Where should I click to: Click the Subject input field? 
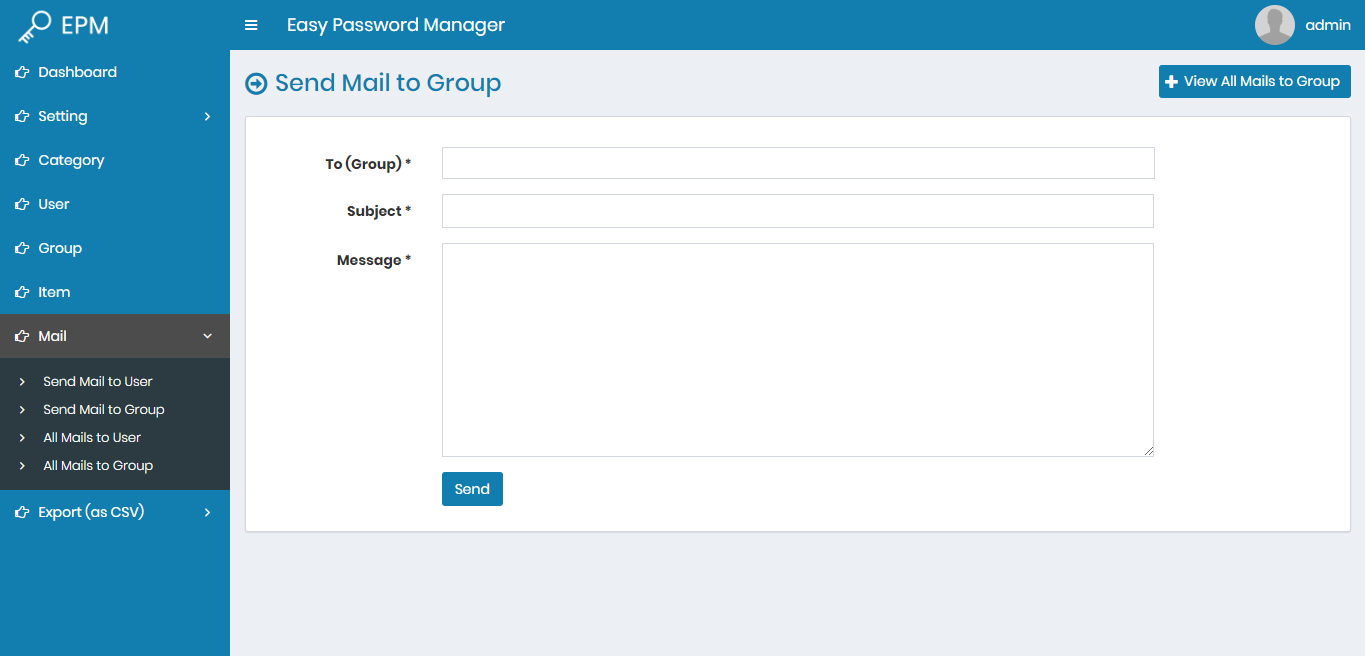pyautogui.click(x=797, y=210)
